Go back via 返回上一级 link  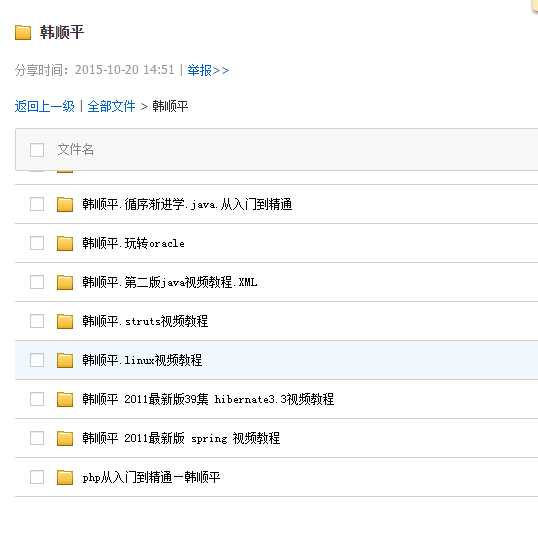click(x=44, y=106)
